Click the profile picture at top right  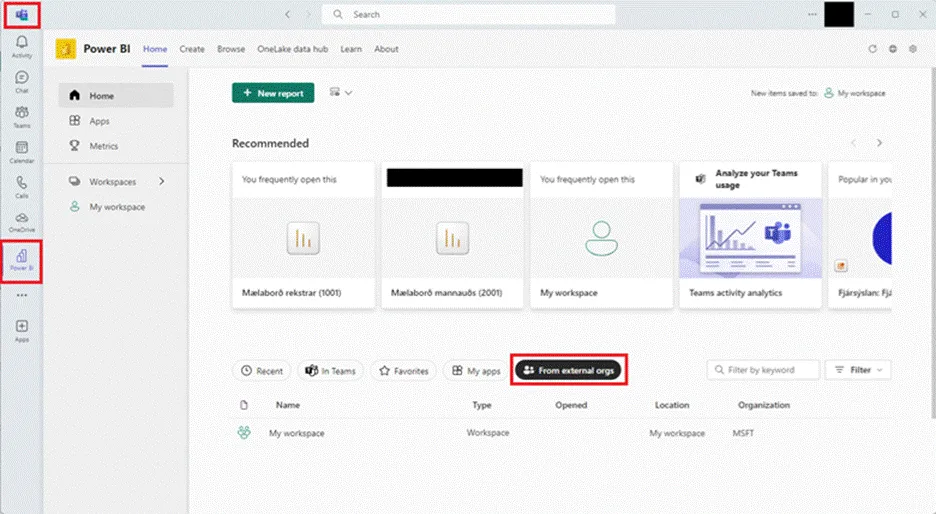(x=839, y=14)
